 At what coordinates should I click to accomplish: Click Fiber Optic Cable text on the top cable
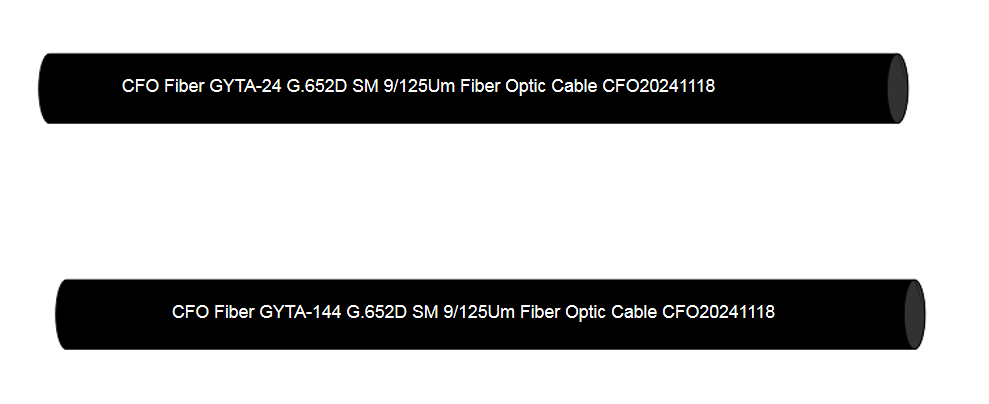coord(529,87)
